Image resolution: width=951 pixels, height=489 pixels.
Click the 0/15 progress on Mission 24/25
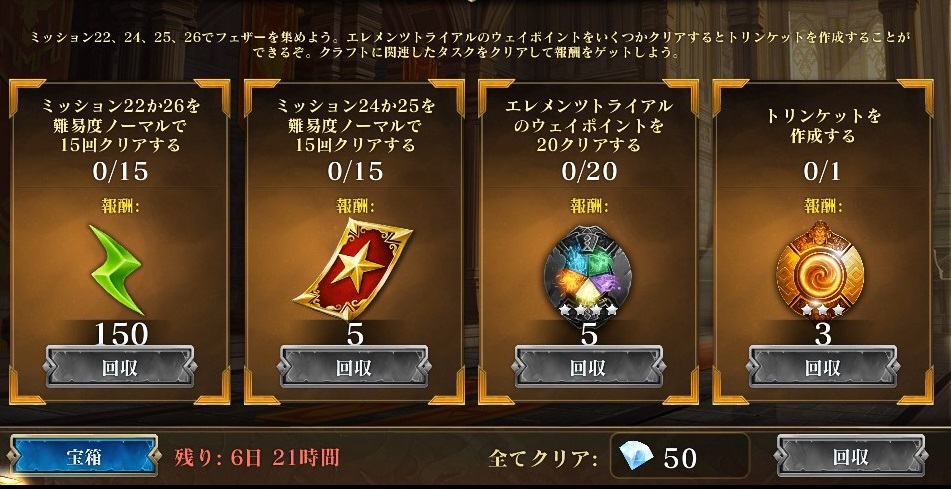[x=355, y=172]
